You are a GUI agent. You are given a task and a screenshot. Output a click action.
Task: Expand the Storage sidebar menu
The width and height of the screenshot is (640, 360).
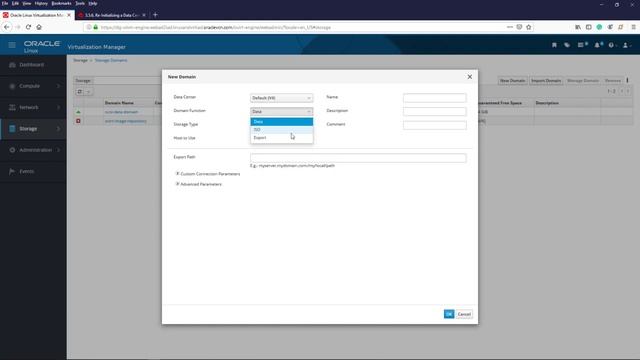33,129
